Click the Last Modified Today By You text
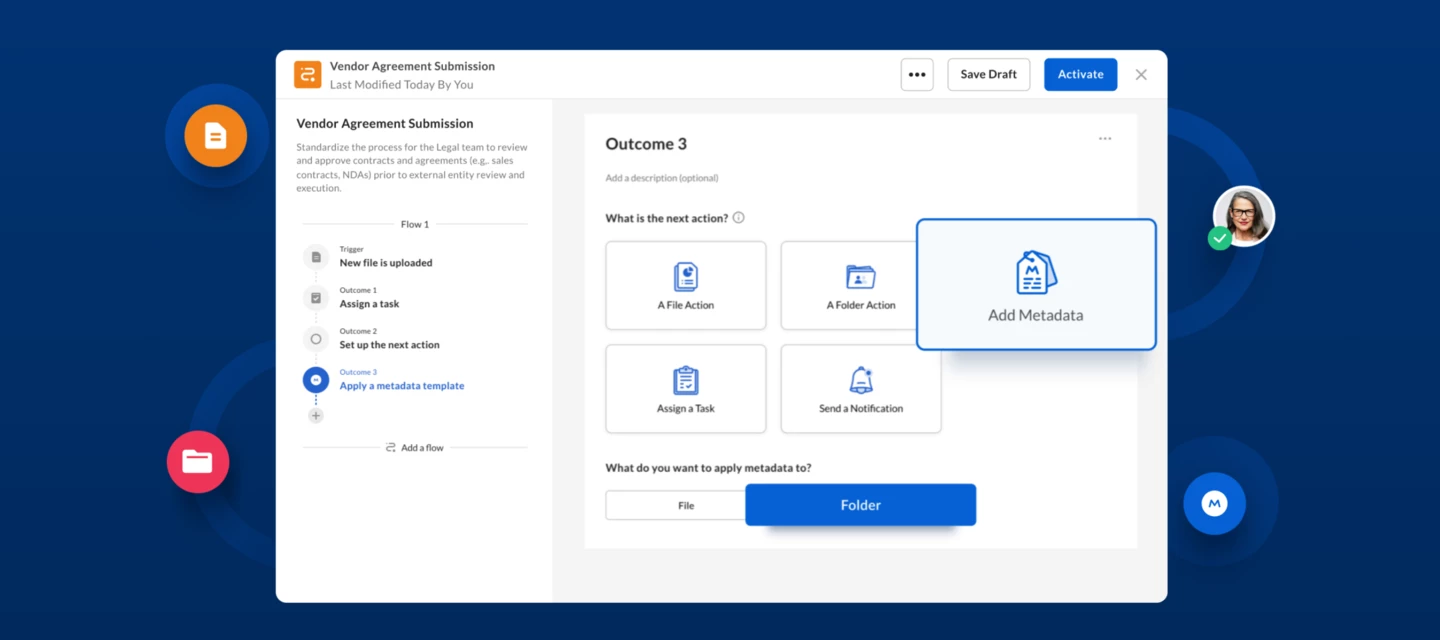 click(402, 85)
